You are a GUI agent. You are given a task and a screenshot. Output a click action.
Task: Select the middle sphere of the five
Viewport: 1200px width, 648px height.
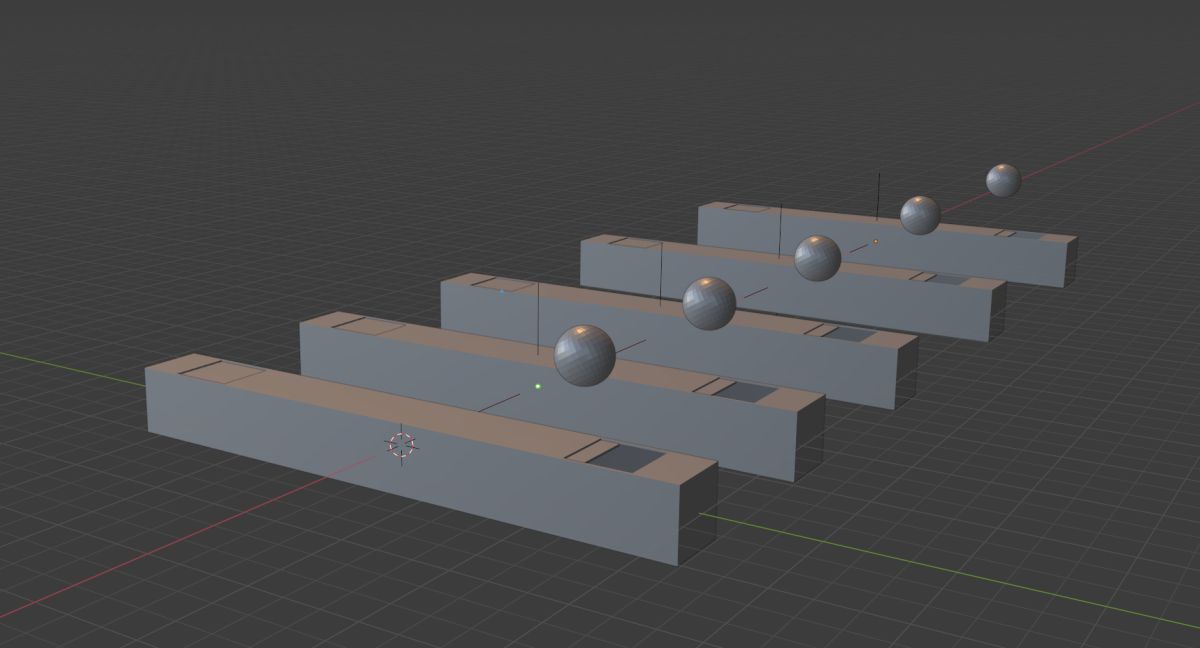point(817,258)
